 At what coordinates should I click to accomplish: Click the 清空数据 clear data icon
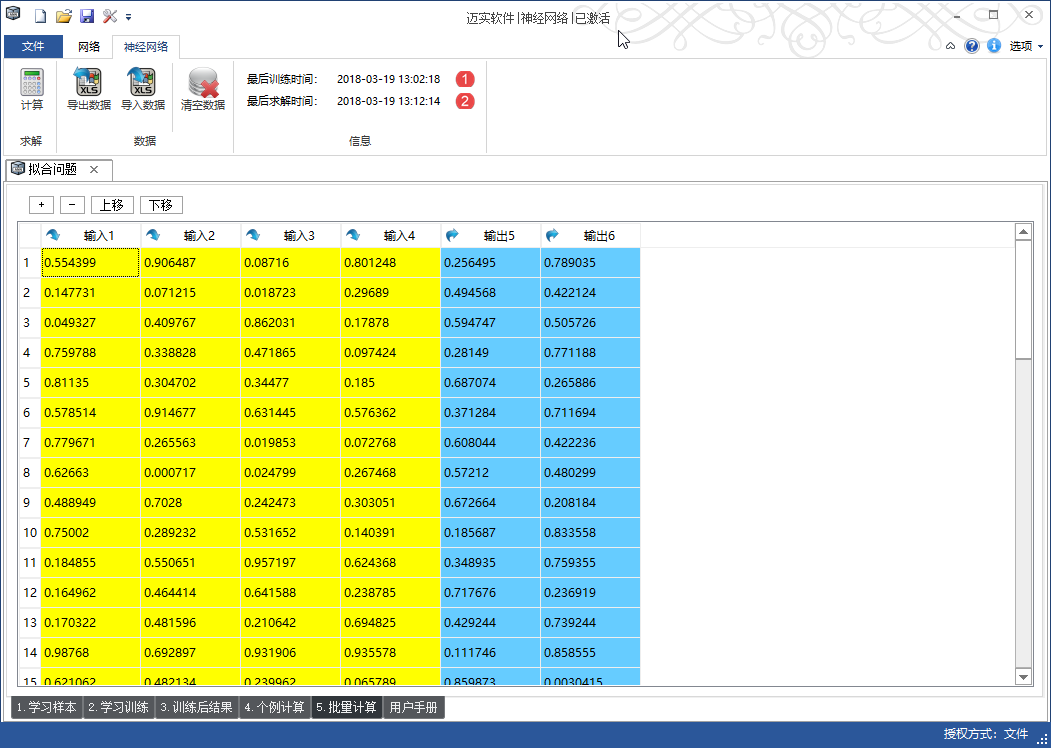(203, 83)
